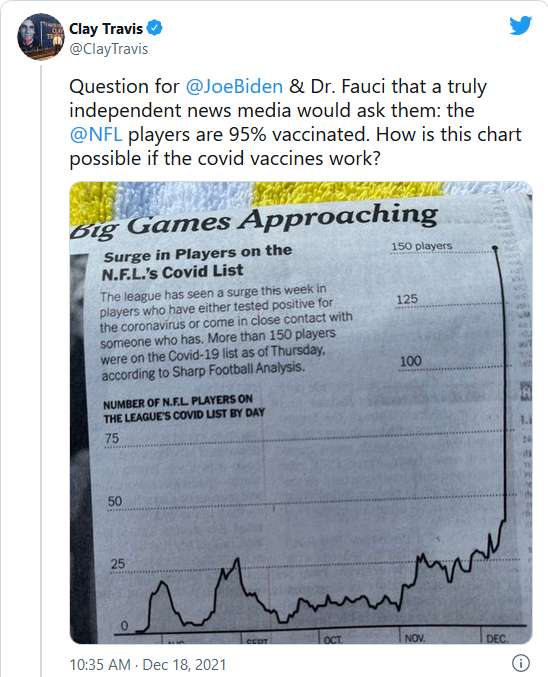Click the 75 gridline label on chart
This screenshot has height=677, width=548.
[x=112, y=438]
